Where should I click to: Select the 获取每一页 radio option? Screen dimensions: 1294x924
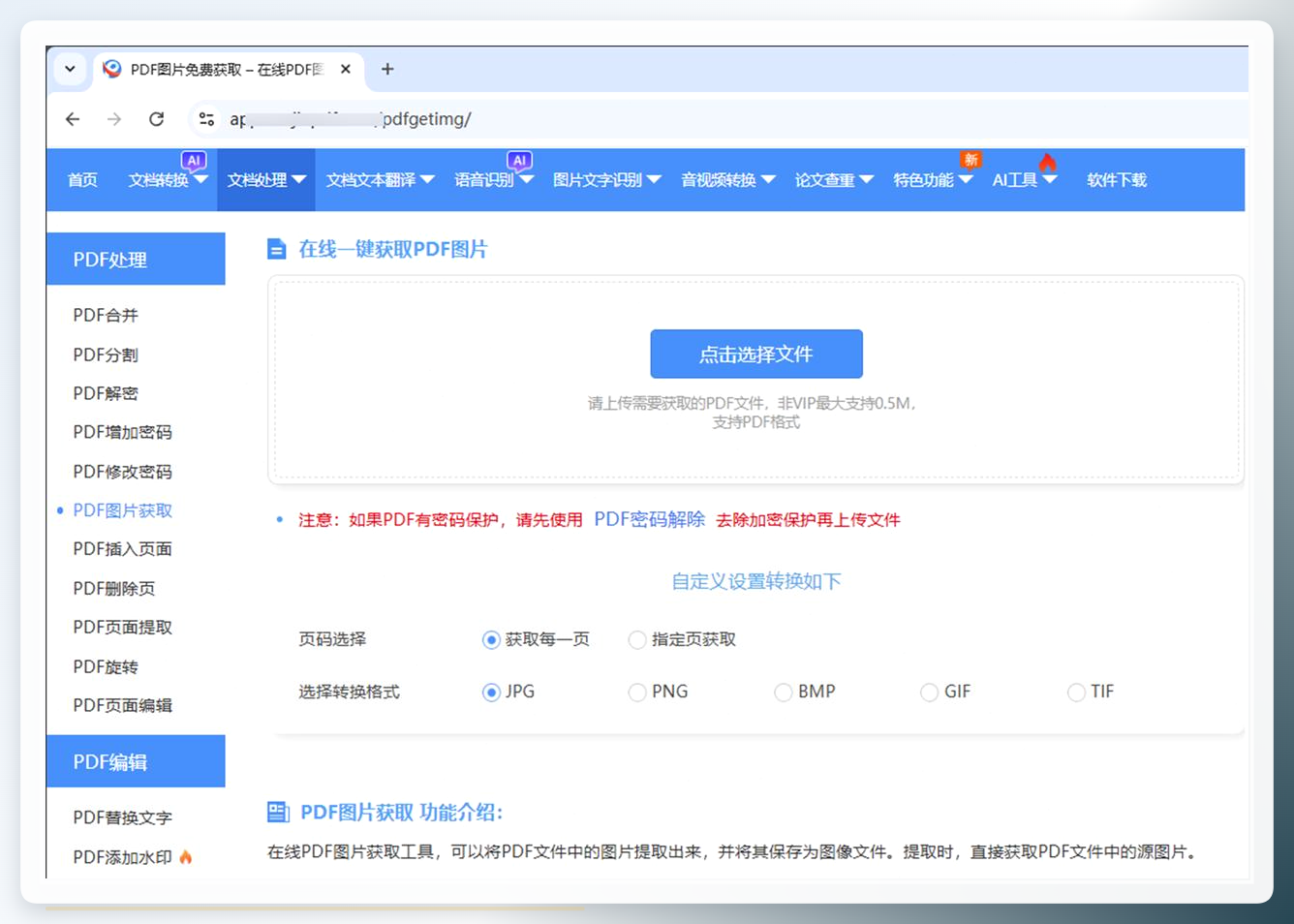click(491, 640)
